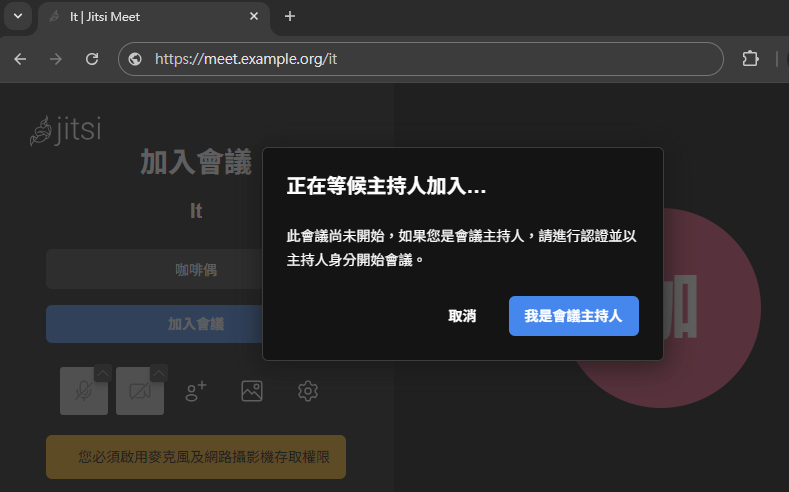Click the 取消 cancel button in dialog

(462, 316)
